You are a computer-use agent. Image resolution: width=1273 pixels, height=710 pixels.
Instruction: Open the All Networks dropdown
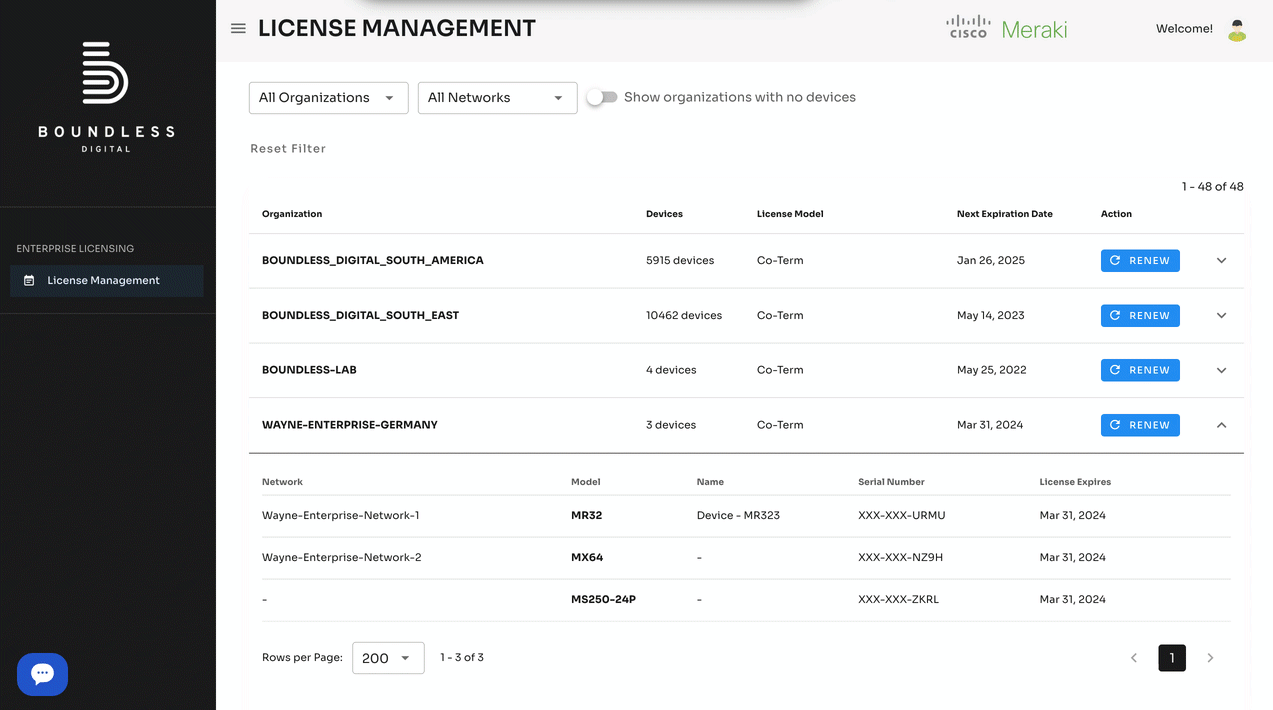(x=497, y=97)
